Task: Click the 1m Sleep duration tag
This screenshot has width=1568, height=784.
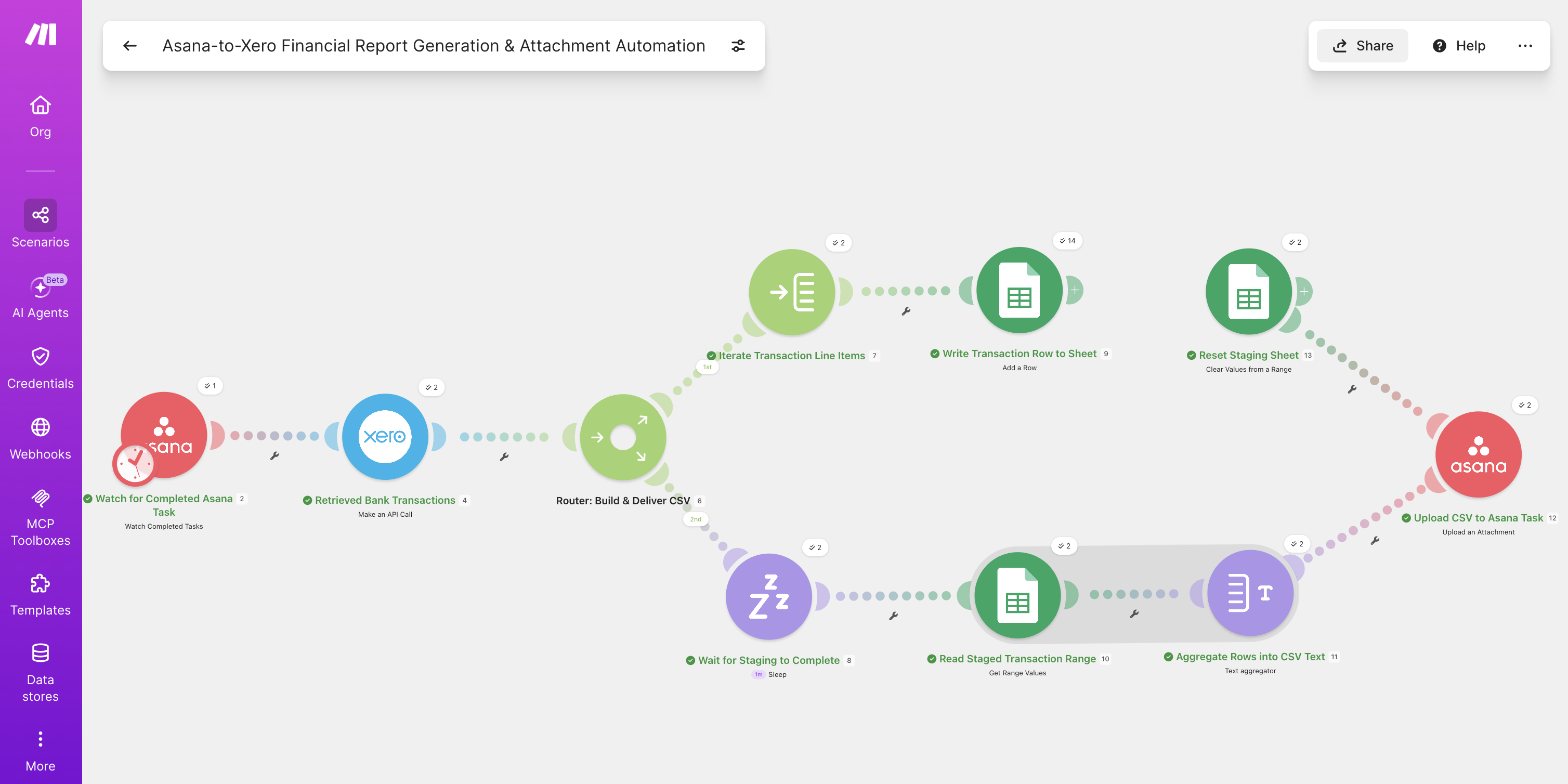Action: 759,674
